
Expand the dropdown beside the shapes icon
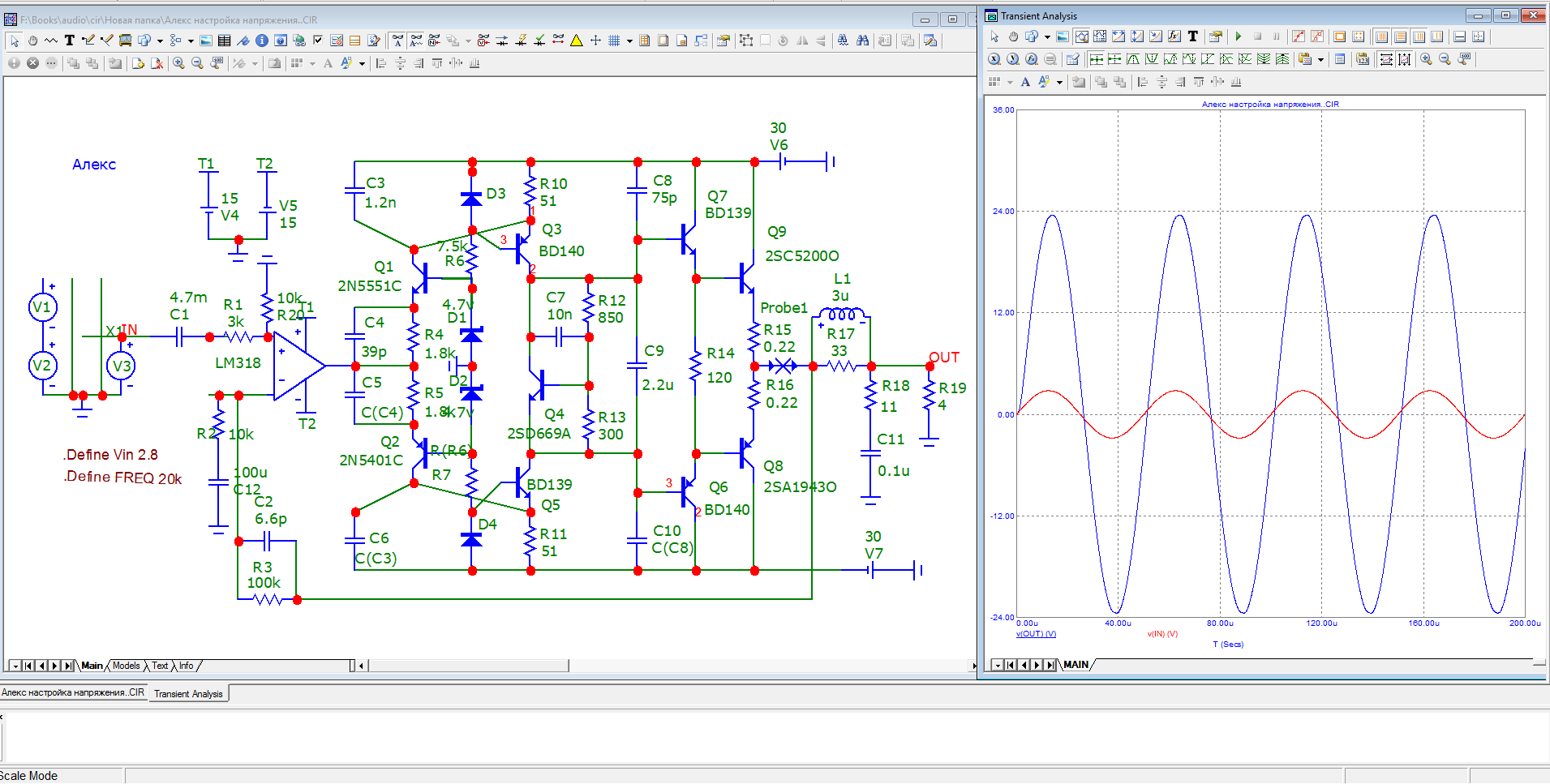pos(160,41)
